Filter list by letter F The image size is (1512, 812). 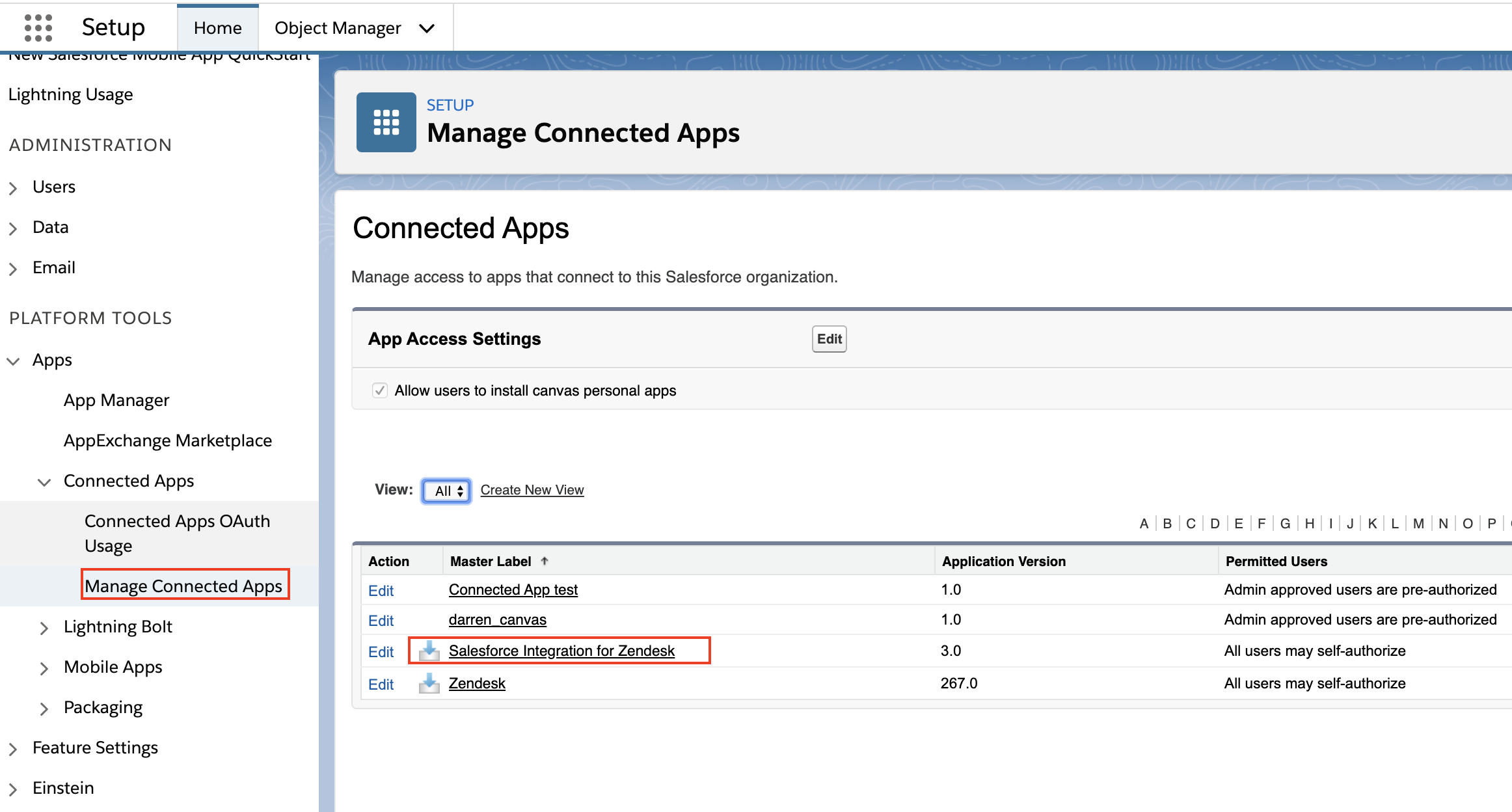pos(1262,524)
